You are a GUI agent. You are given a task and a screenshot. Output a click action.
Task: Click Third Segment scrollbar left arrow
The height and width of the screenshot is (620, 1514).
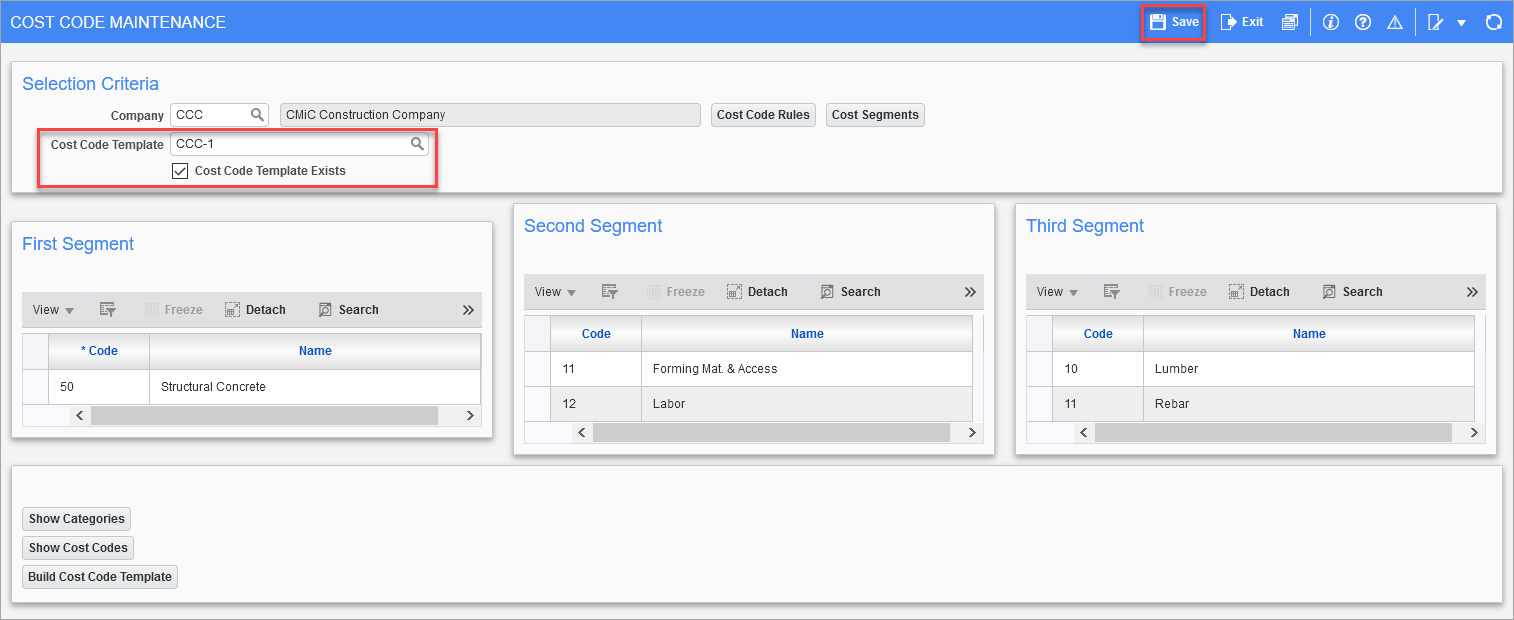tap(1084, 433)
